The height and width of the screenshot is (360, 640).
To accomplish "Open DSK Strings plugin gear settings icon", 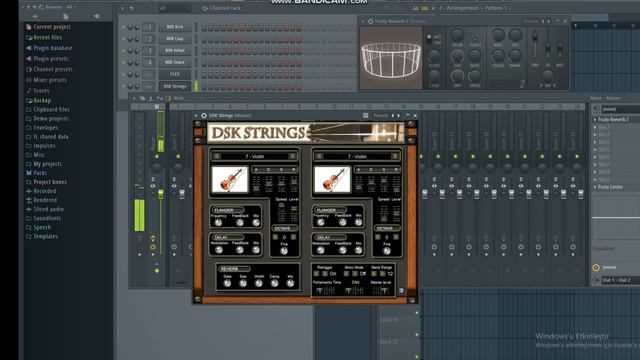I will (x=204, y=116).
